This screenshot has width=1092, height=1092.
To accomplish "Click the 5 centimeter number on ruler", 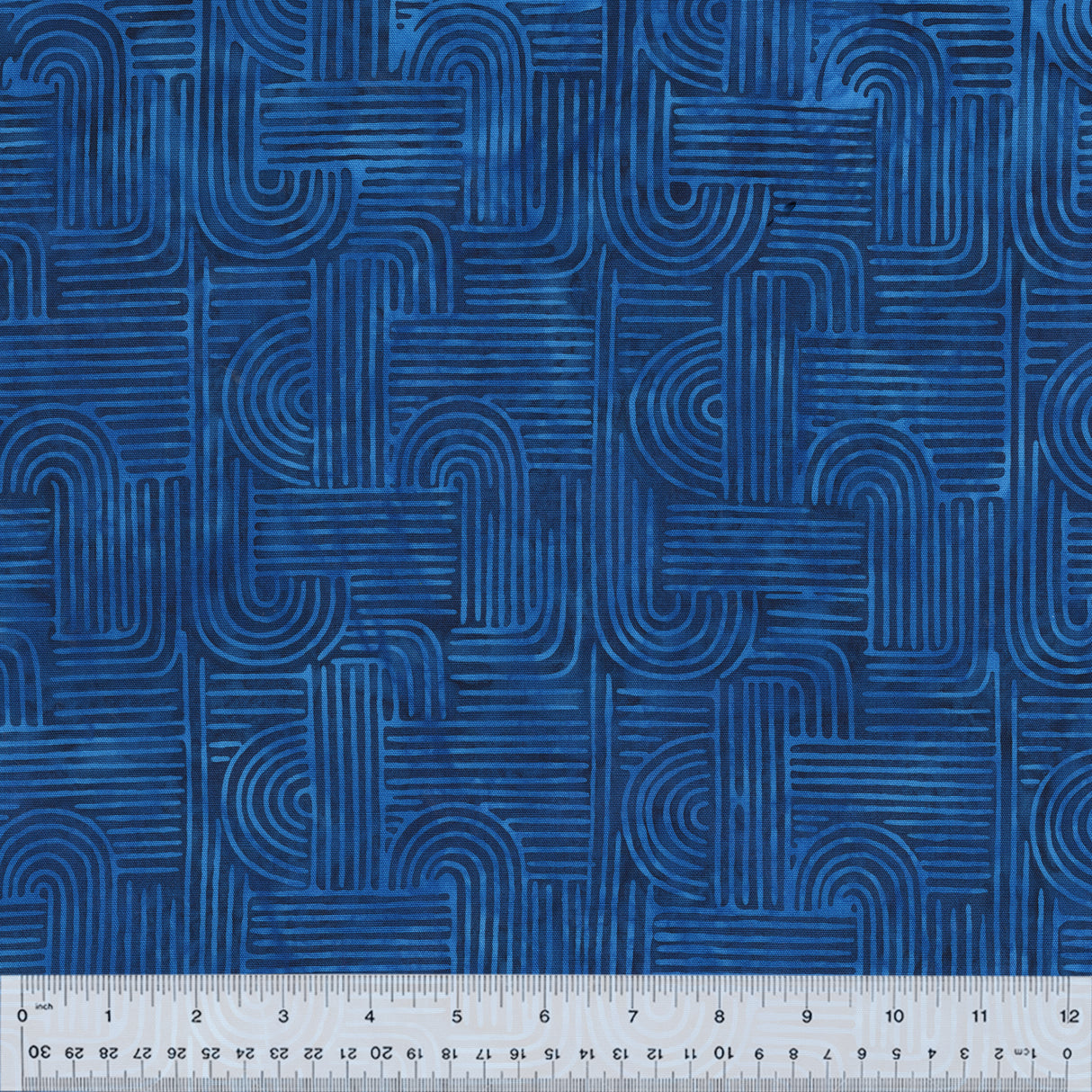I will click(896, 1052).
